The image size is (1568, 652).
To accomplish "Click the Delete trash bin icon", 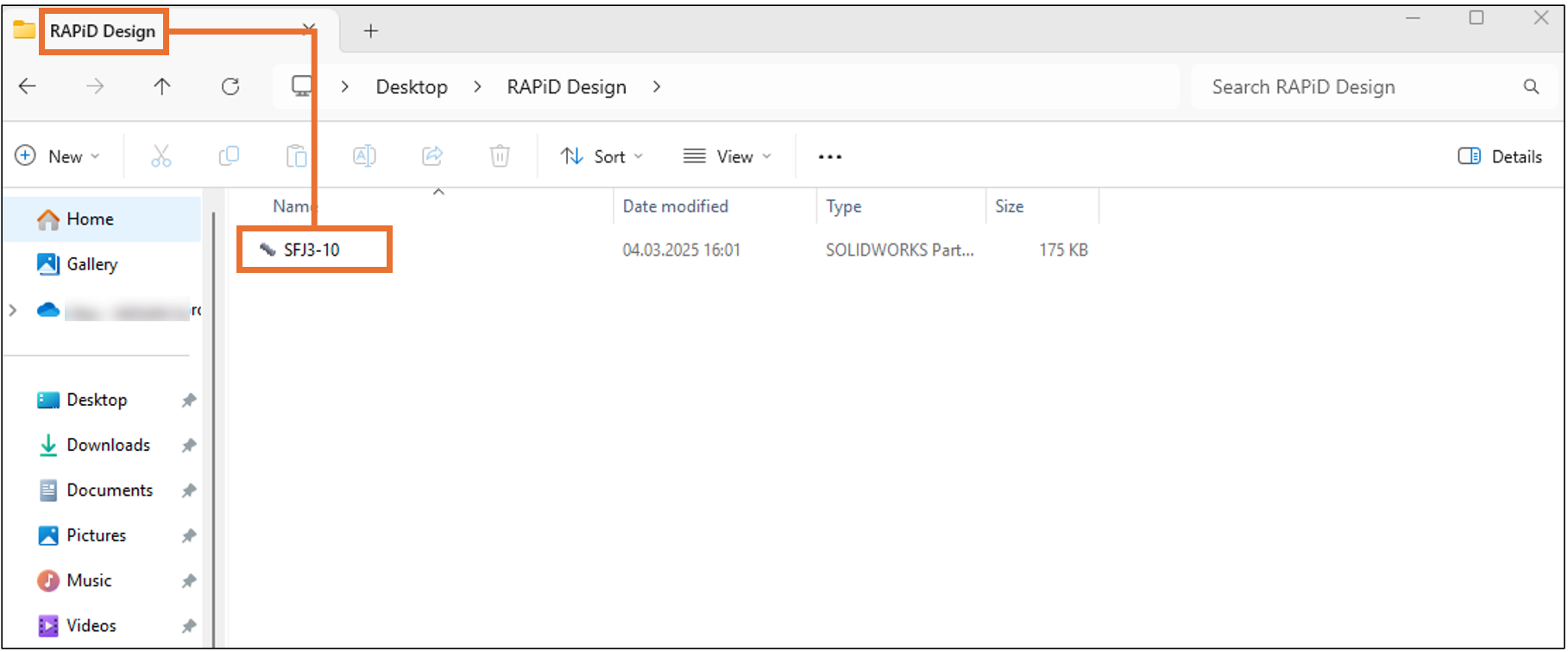I will point(500,156).
